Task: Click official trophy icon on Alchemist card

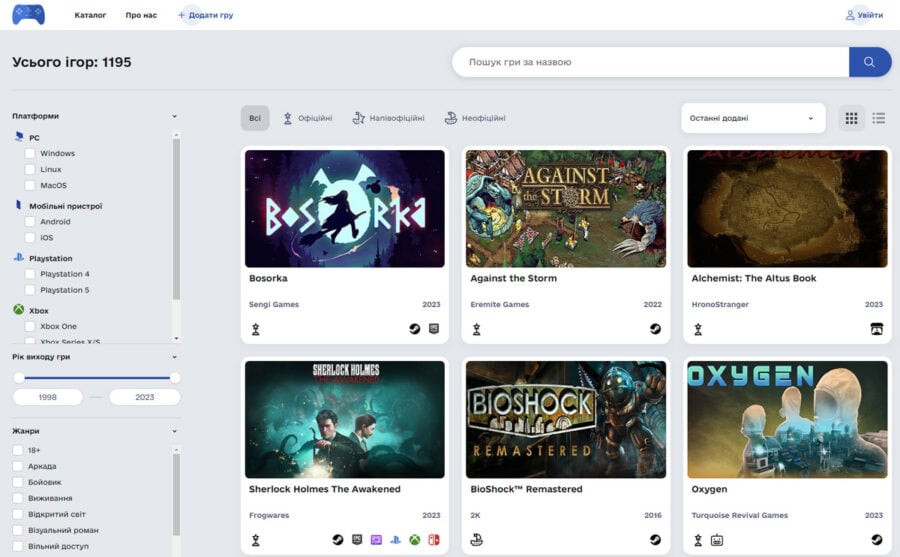Action: [x=698, y=329]
